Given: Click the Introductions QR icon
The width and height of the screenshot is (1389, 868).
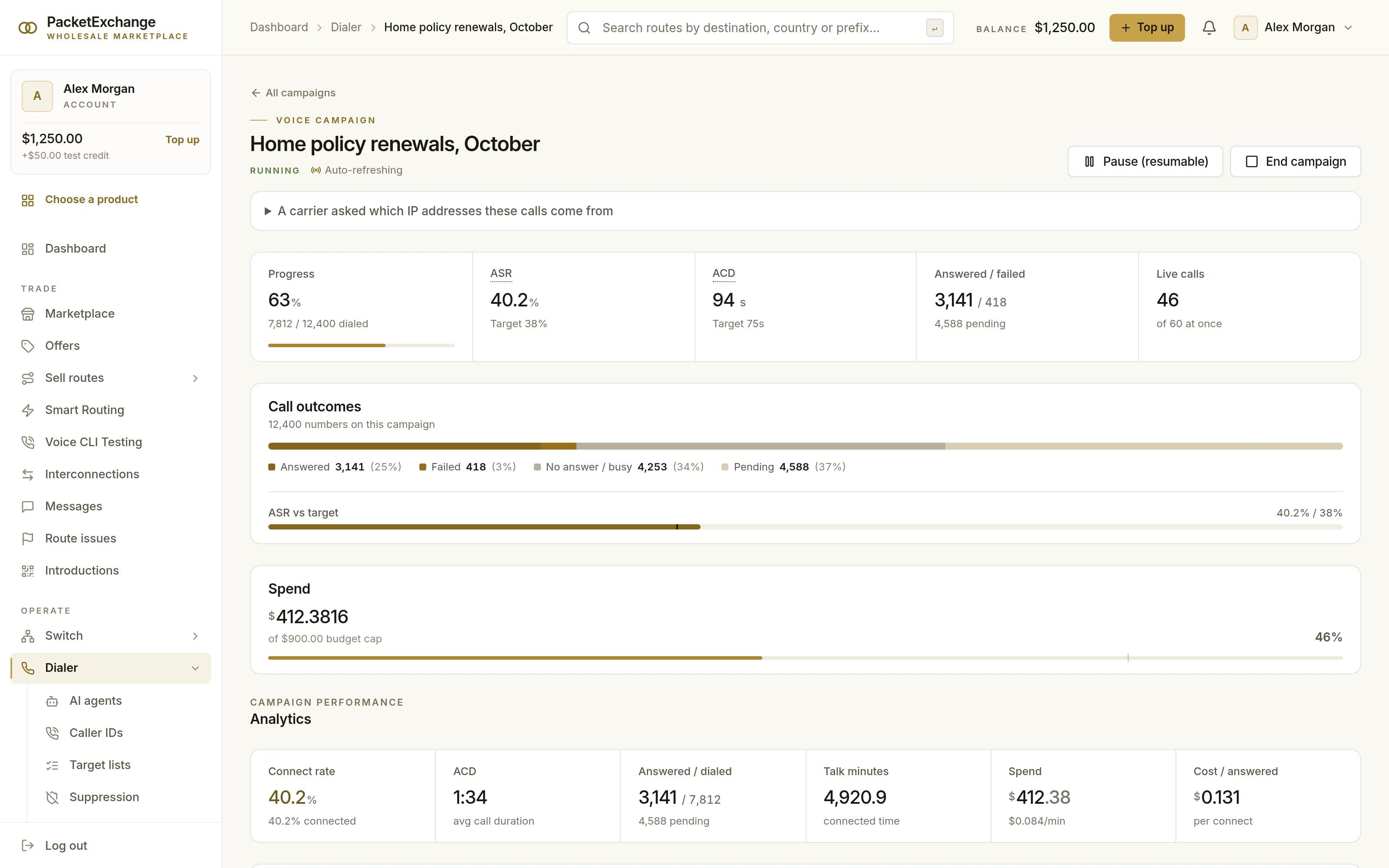Looking at the screenshot, I should point(27,571).
